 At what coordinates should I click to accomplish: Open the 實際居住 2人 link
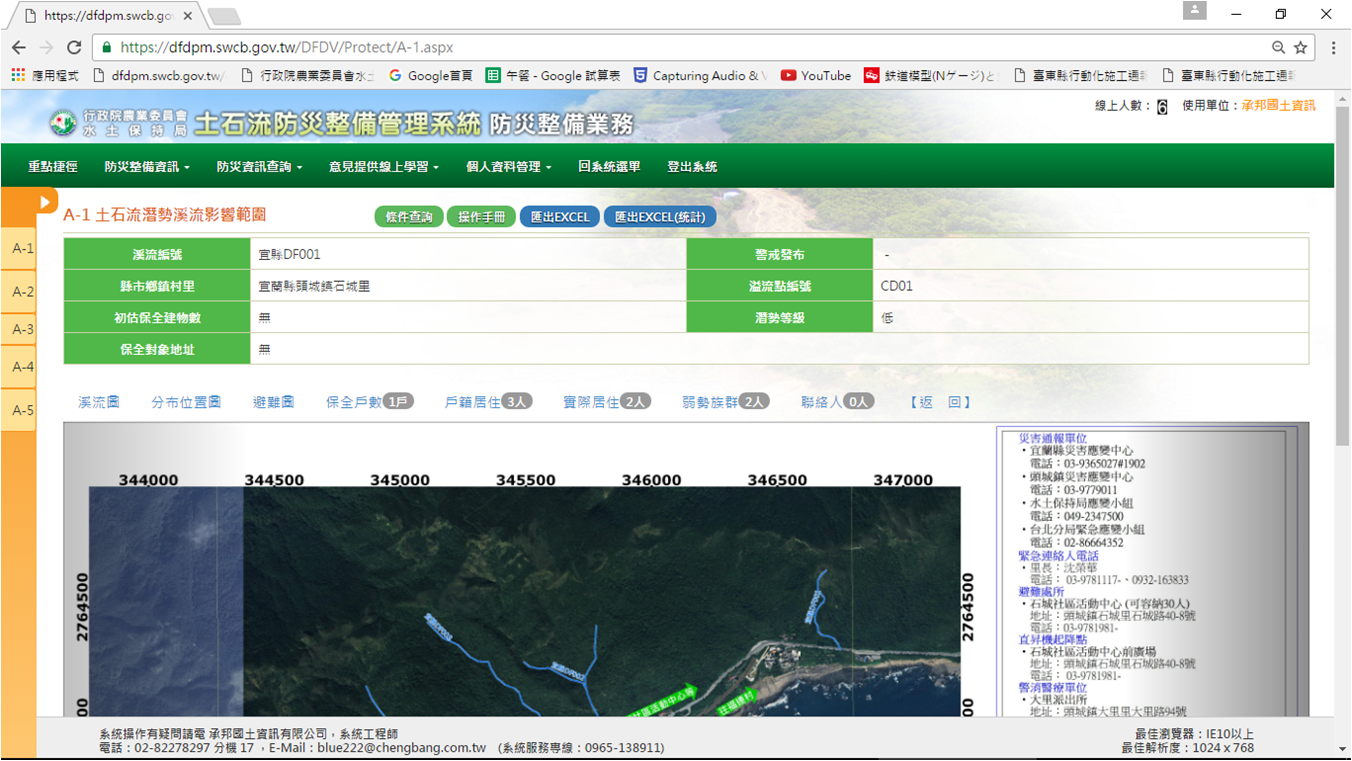coord(607,402)
